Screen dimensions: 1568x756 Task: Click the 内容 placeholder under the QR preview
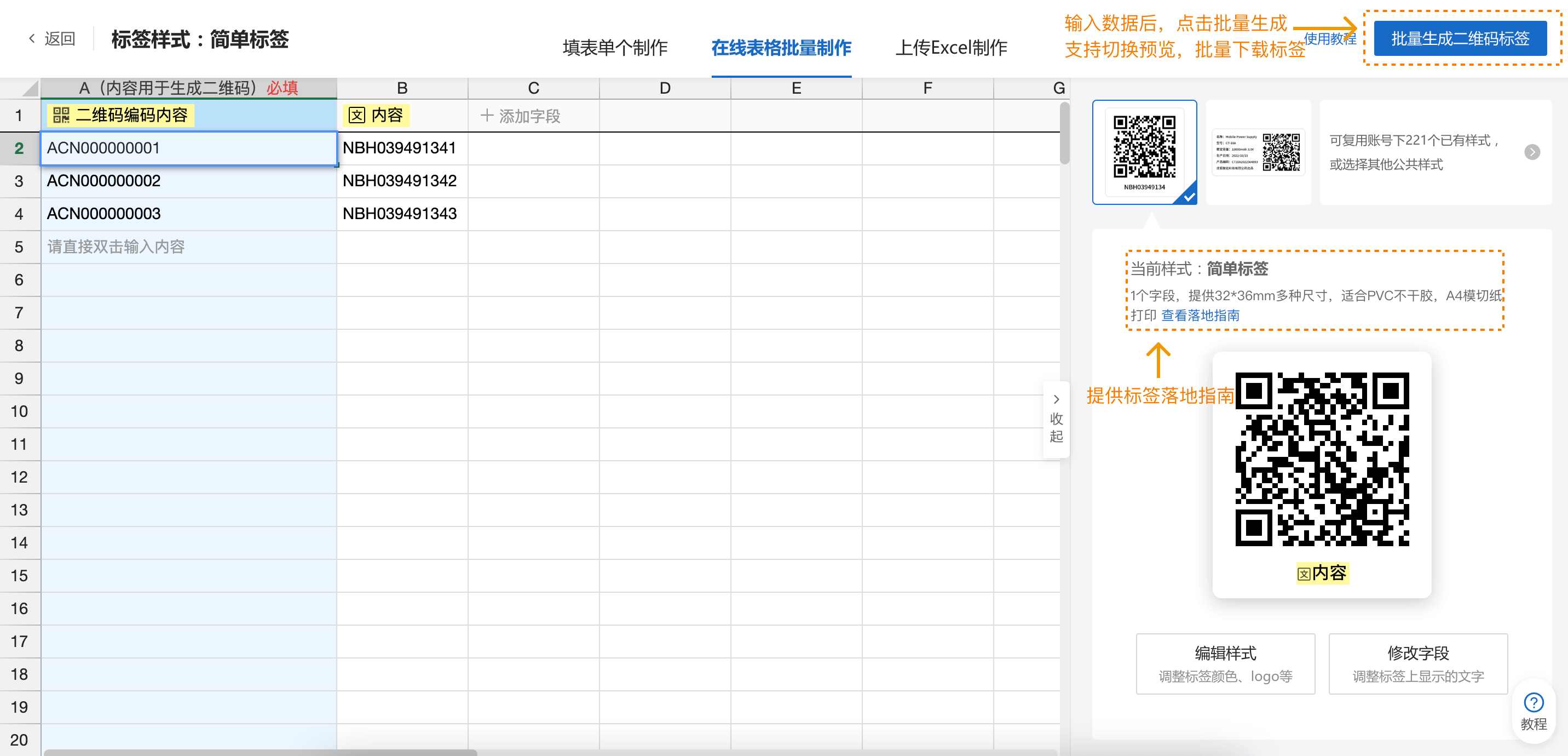[x=1322, y=572]
